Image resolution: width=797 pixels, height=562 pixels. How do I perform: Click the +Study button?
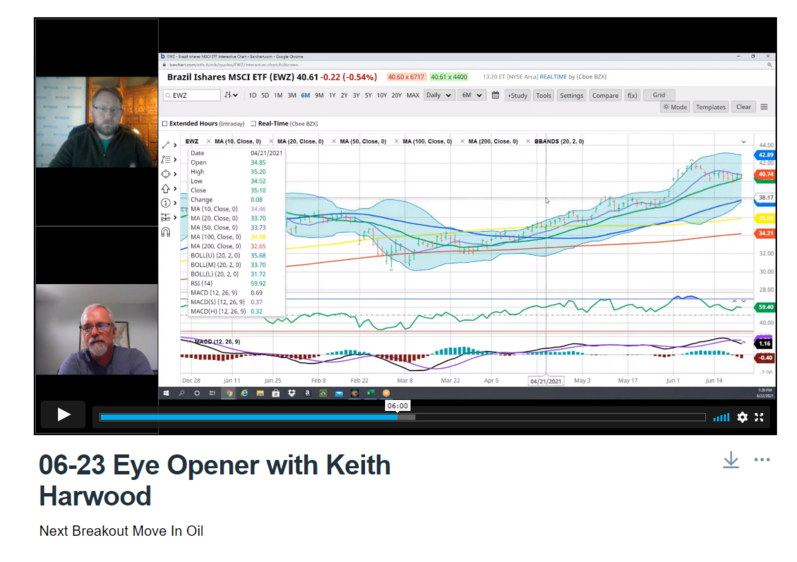click(x=517, y=96)
